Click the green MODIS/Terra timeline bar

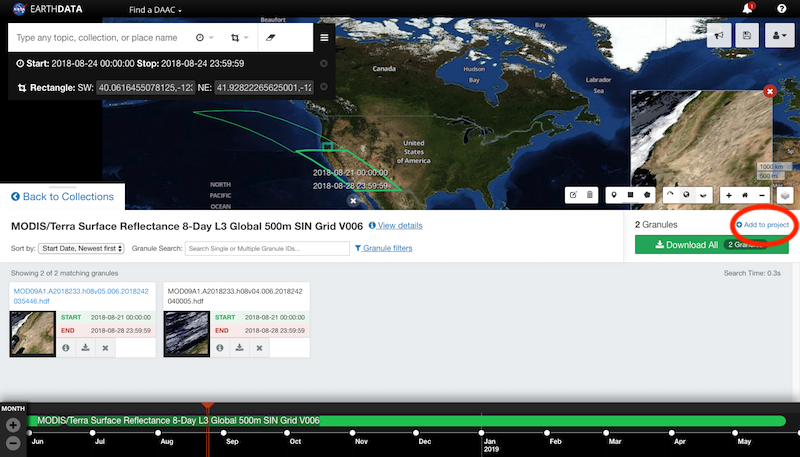pos(407,421)
